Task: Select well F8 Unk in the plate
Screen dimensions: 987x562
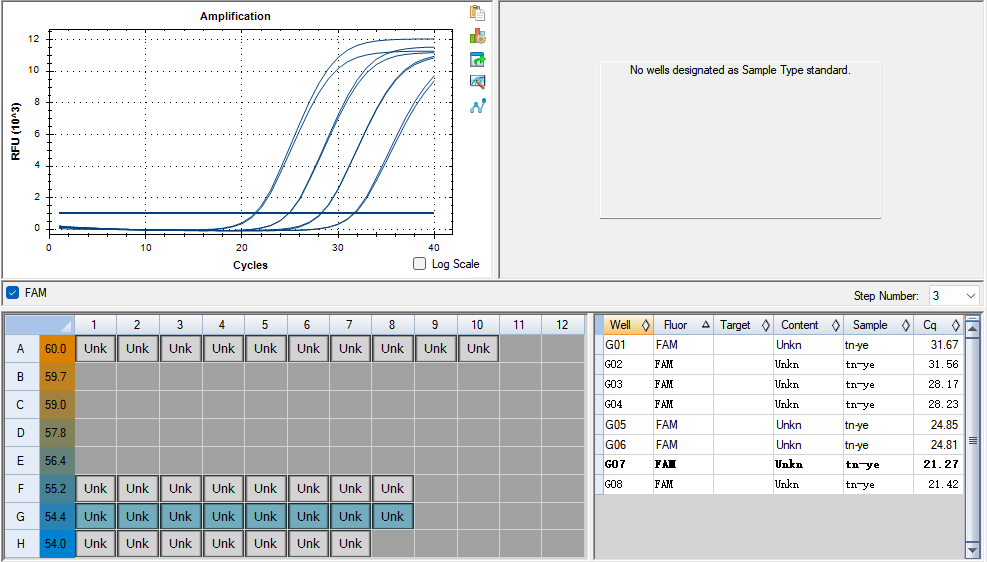Action: tap(393, 488)
